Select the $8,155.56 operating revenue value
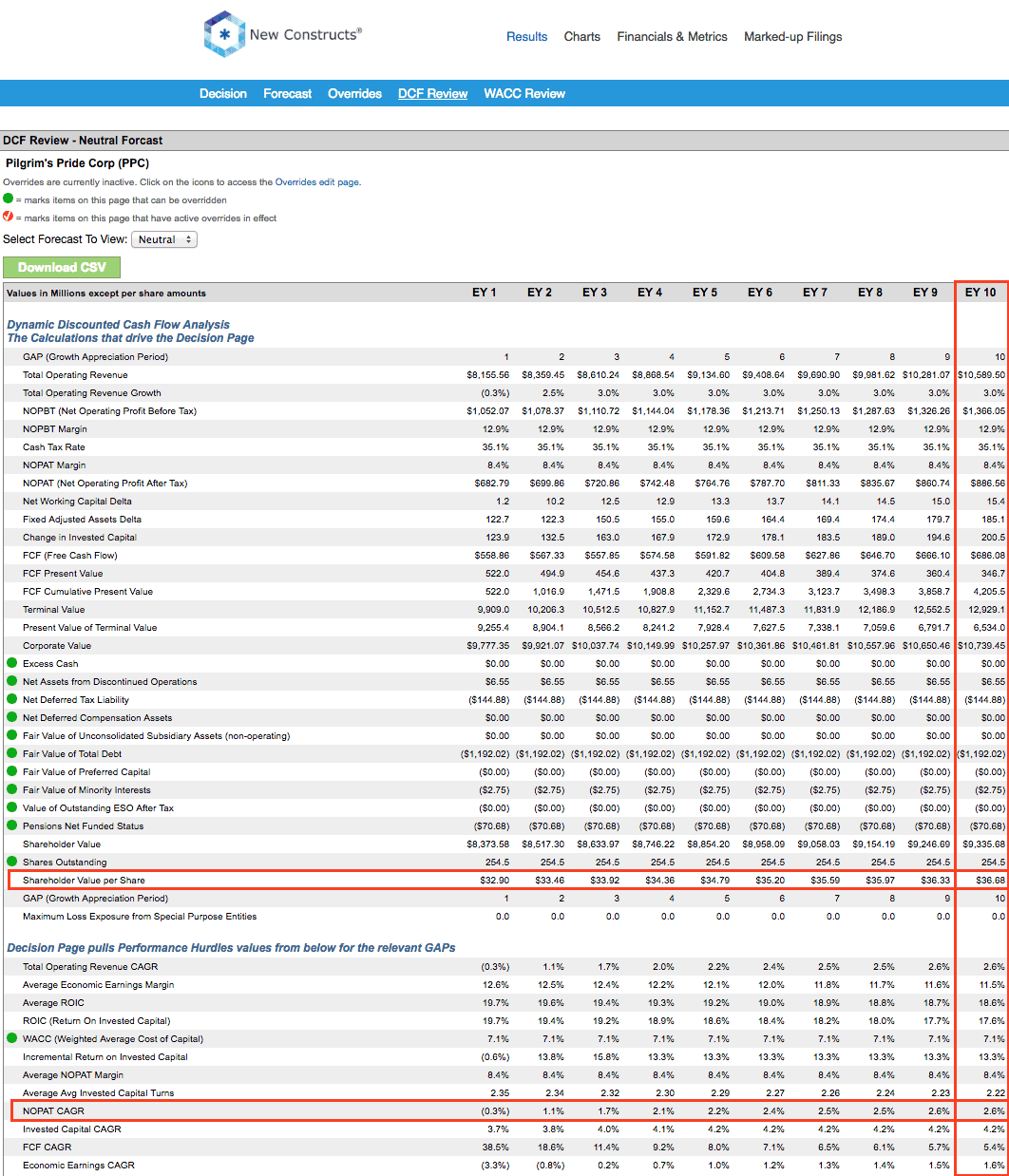The image size is (1009, 1176). point(488,375)
